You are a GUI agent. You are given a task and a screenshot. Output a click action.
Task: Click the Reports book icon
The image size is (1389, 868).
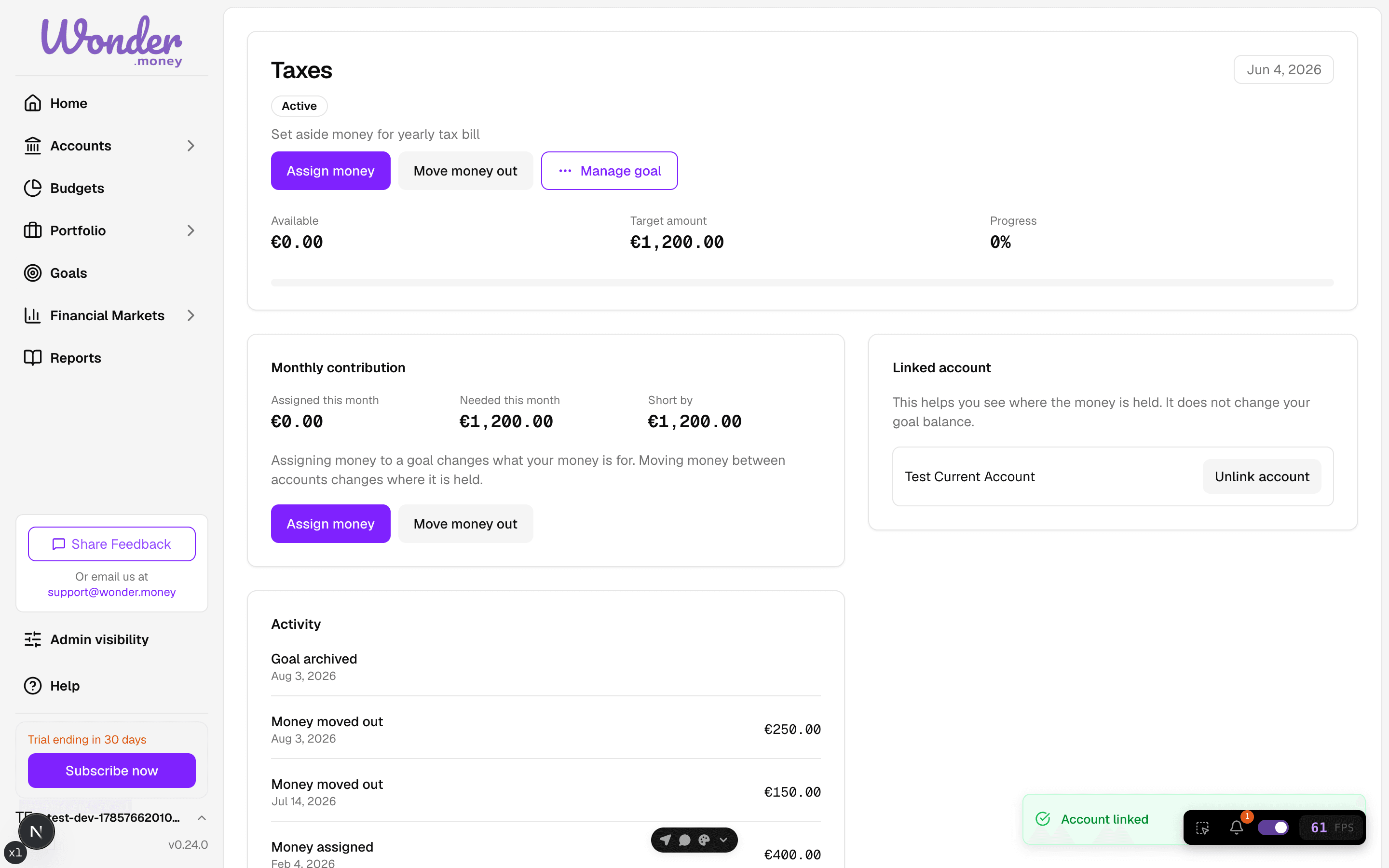tap(33, 358)
